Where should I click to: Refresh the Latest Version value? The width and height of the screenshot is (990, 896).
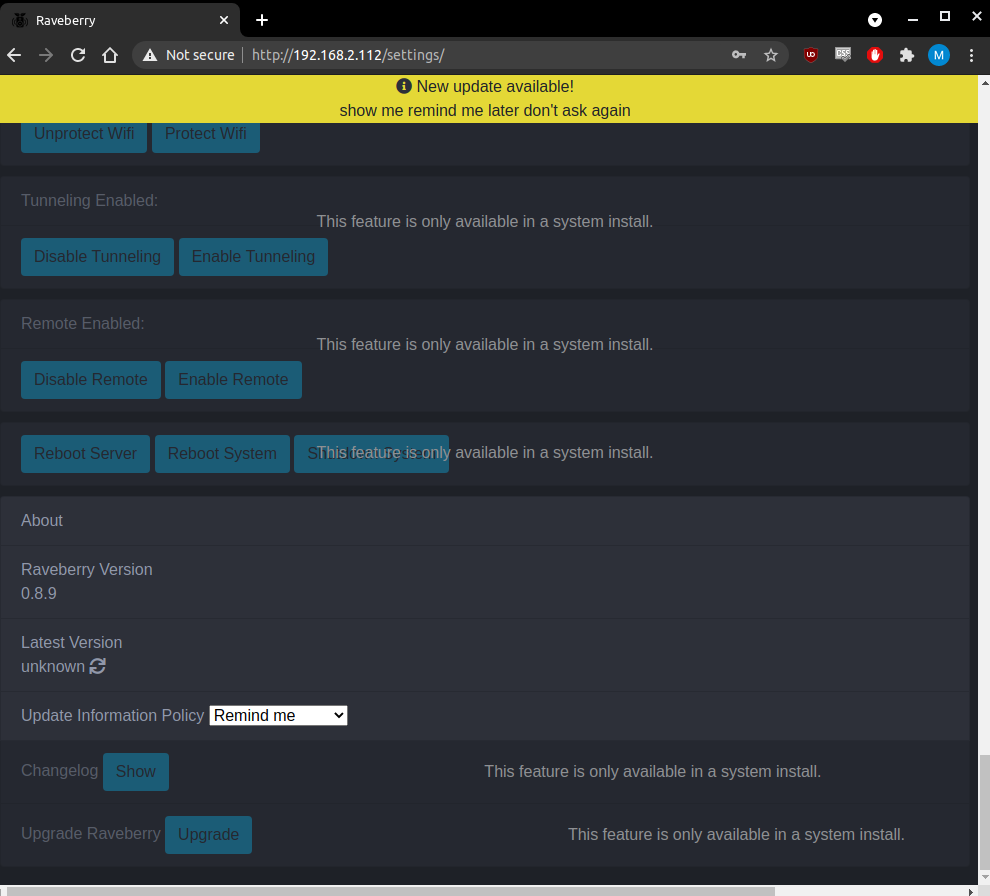[x=97, y=666]
